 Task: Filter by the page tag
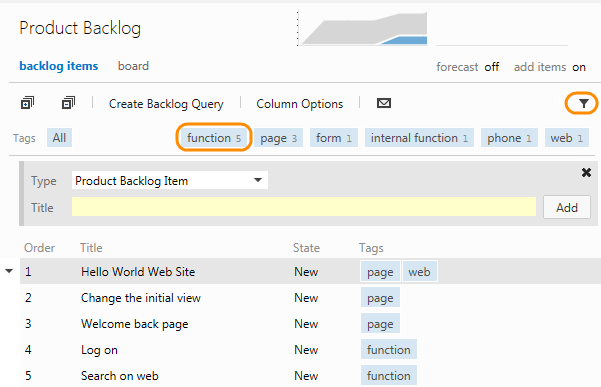[279, 138]
